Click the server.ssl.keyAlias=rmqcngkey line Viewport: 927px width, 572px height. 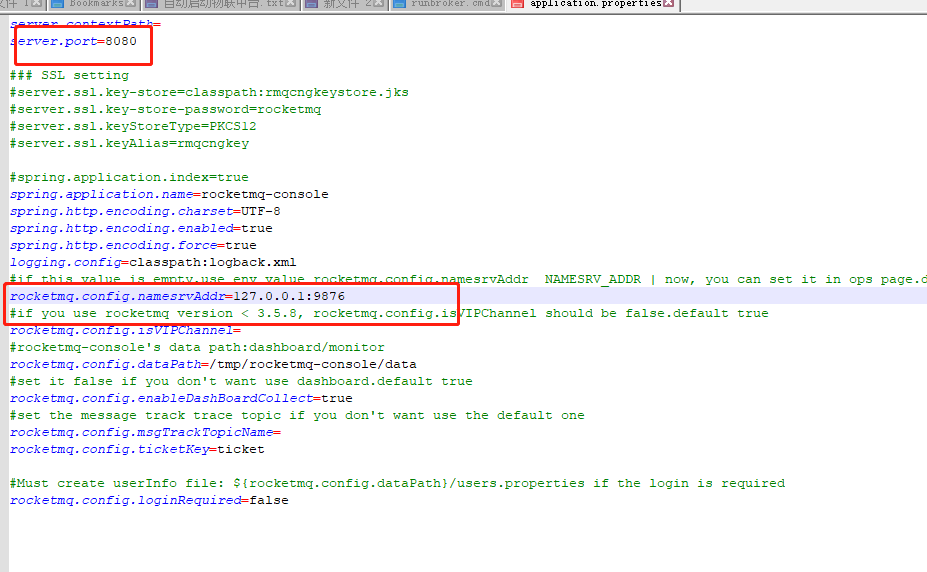129,144
